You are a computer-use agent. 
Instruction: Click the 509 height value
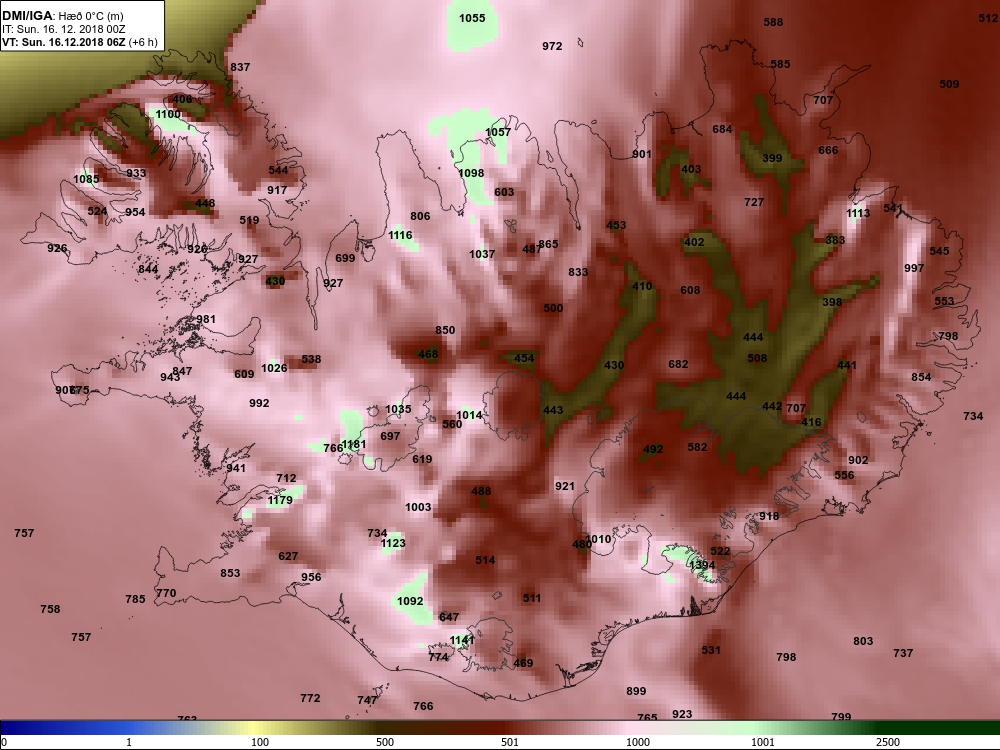949,84
